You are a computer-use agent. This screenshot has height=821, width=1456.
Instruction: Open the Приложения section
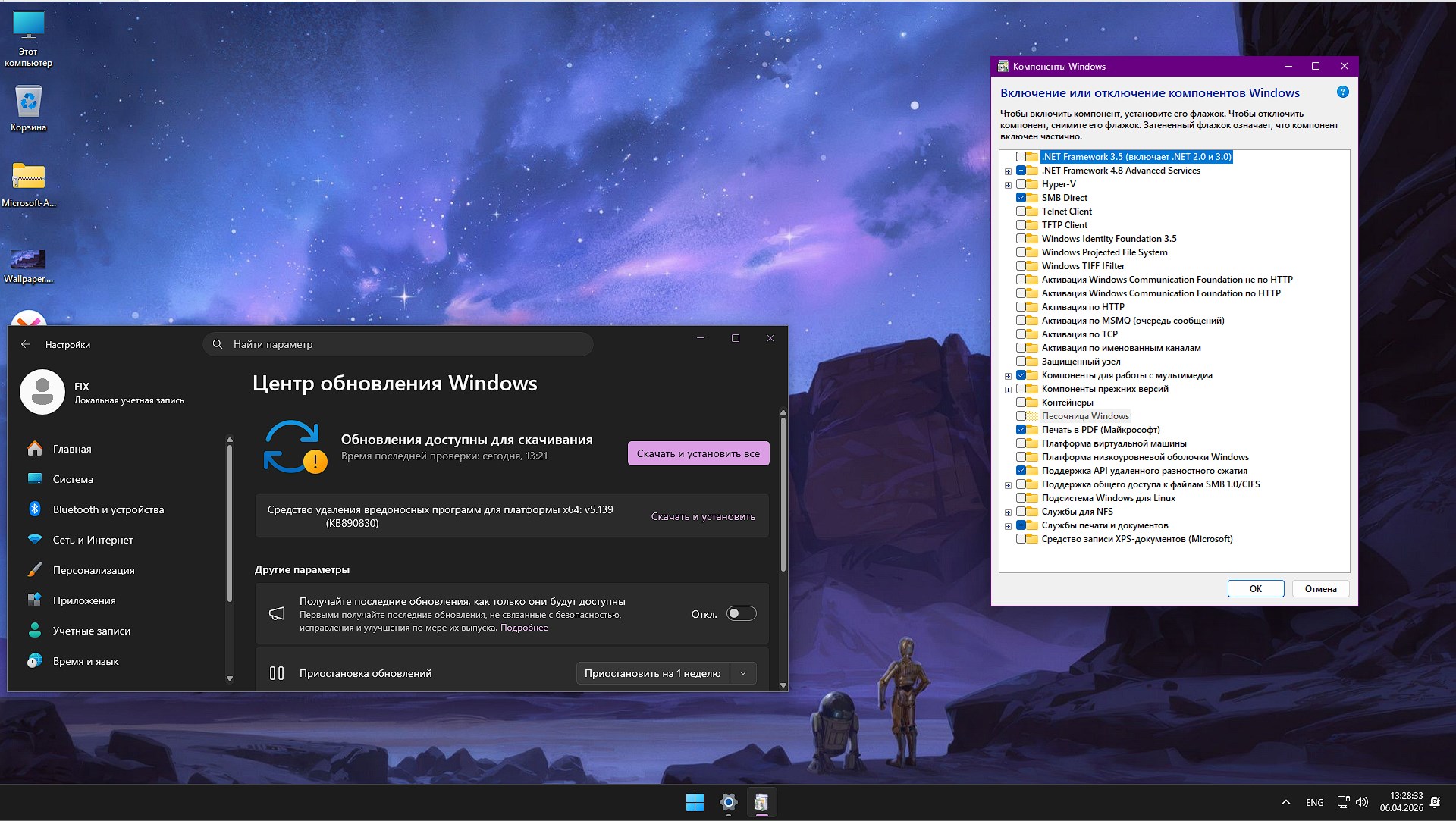coord(35,600)
